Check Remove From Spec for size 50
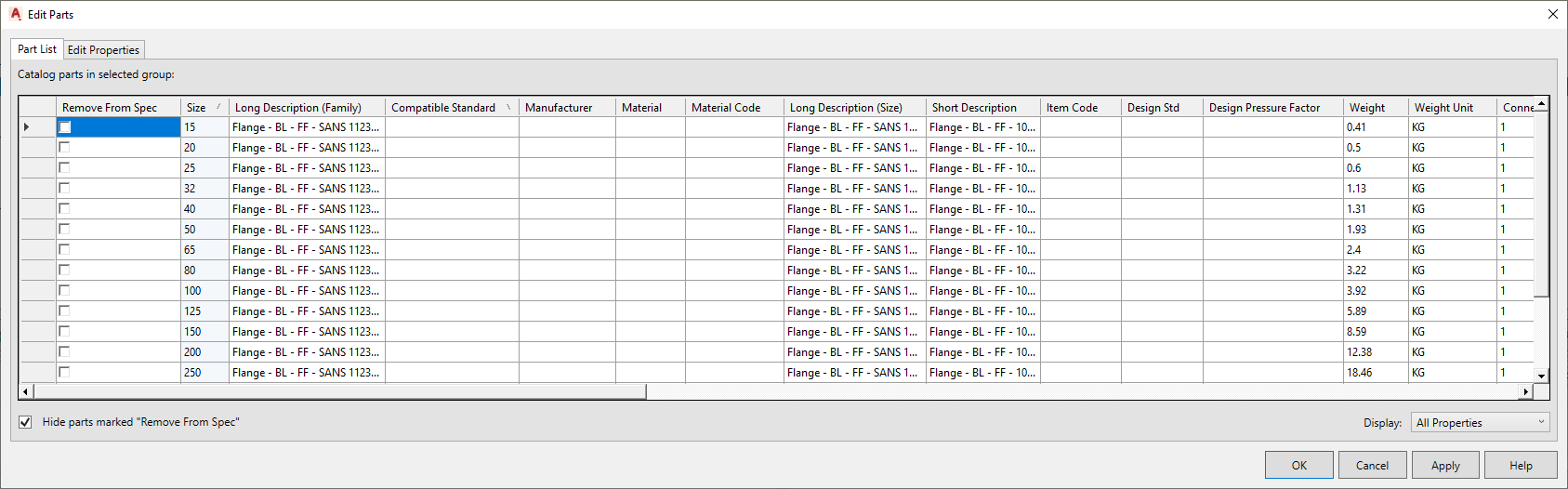The width and height of the screenshot is (1568, 489). [x=64, y=229]
